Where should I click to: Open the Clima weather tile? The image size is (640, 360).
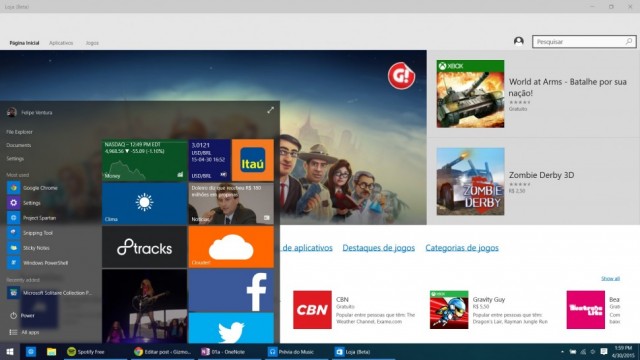pyautogui.click(x=144, y=203)
